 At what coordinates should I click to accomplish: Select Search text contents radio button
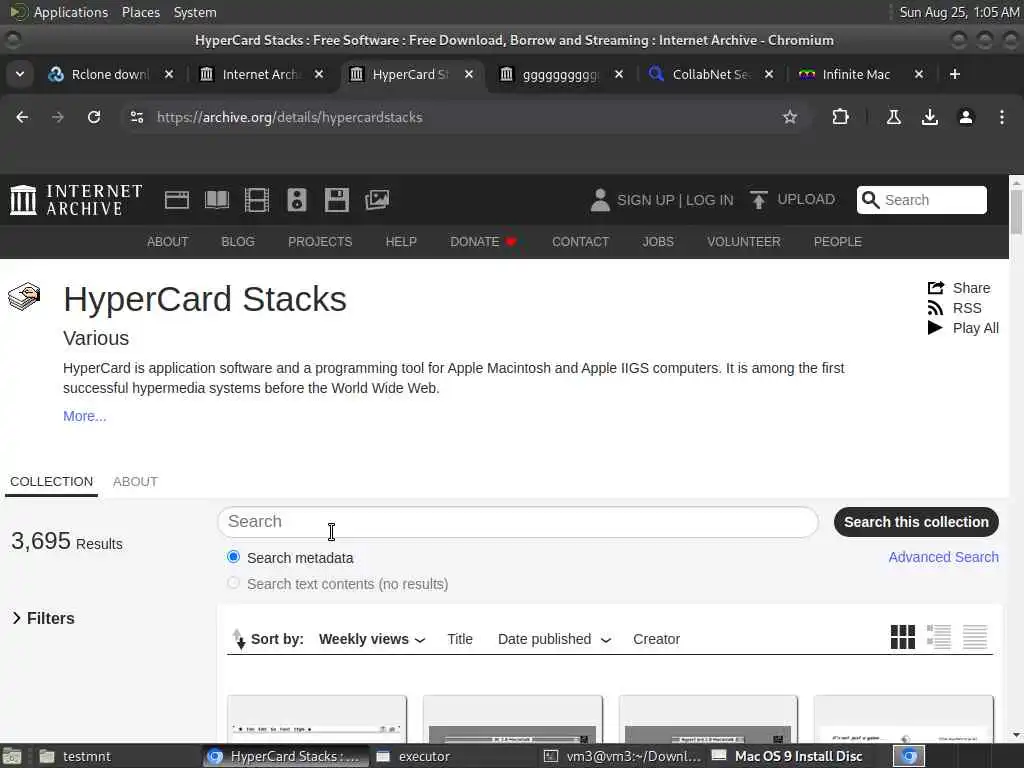[233, 583]
